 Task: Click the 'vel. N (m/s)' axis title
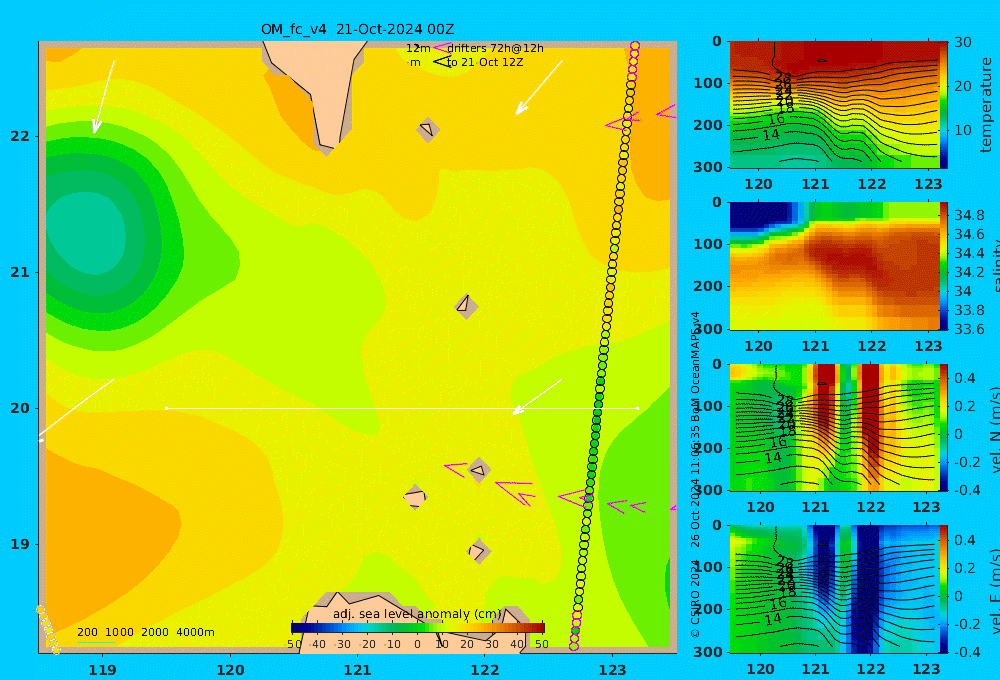pos(995,431)
